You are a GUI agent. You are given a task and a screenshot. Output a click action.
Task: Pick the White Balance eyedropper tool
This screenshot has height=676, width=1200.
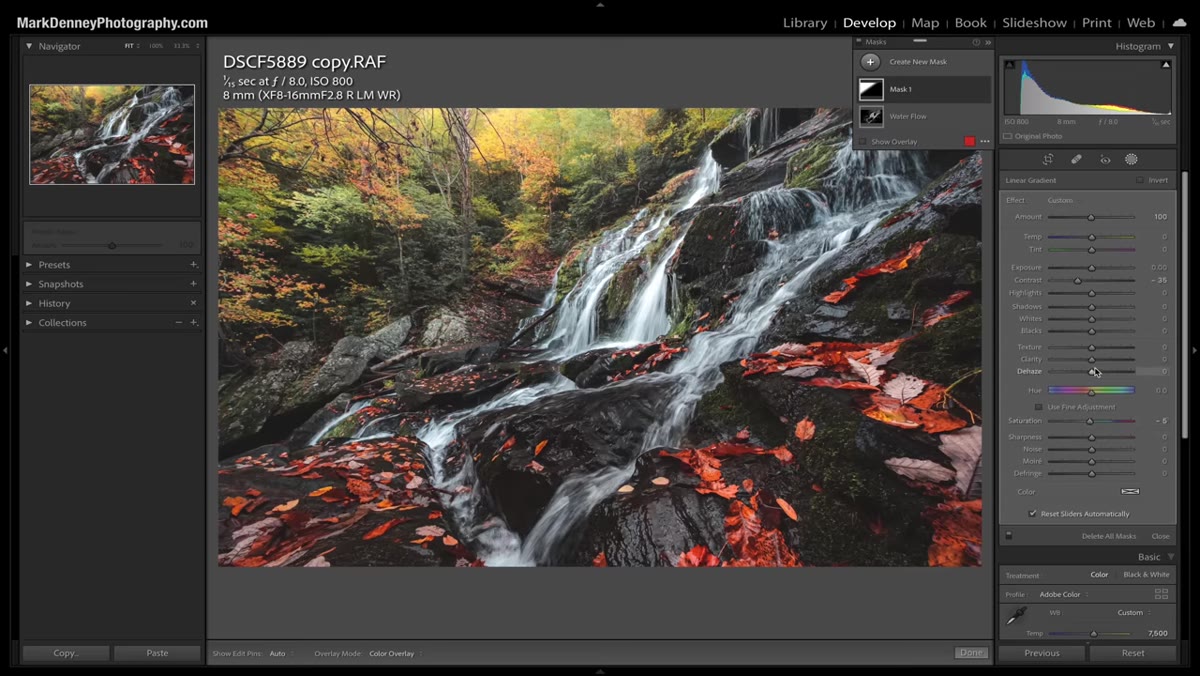click(x=1017, y=615)
